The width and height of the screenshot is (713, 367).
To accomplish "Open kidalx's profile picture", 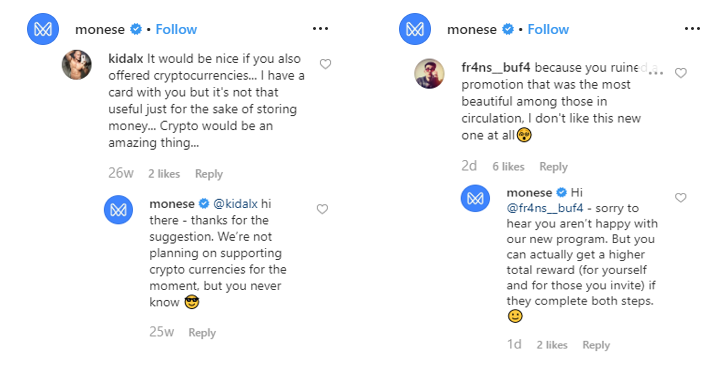I will click(x=76, y=65).
